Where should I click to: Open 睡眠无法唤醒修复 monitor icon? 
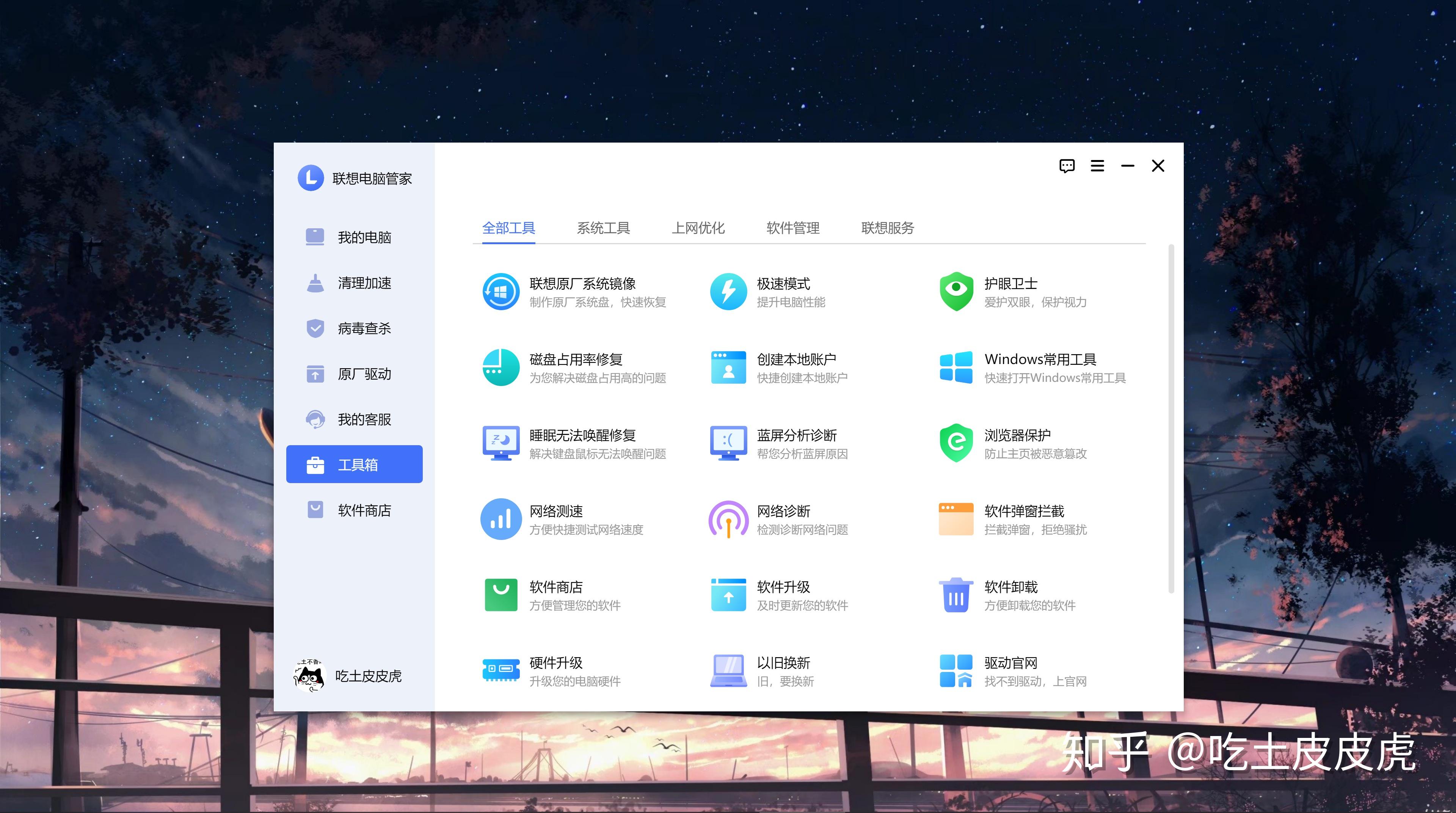tap(501, 443)
